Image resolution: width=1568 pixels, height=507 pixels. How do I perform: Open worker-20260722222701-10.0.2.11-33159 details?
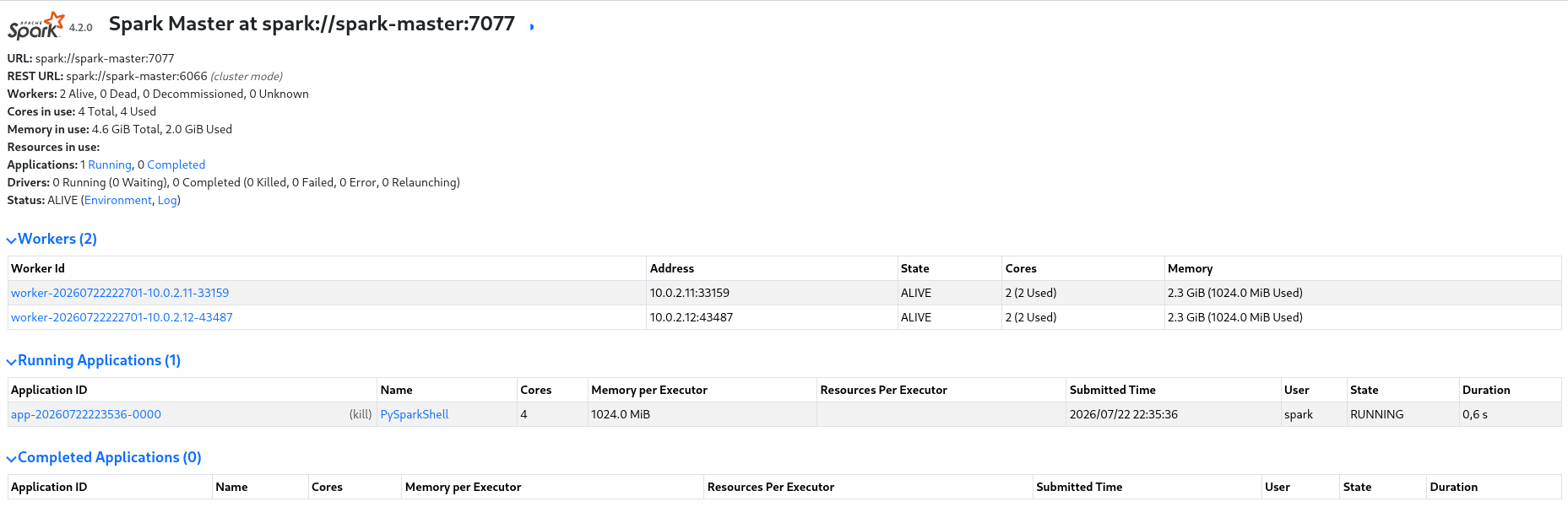[120, 293]
